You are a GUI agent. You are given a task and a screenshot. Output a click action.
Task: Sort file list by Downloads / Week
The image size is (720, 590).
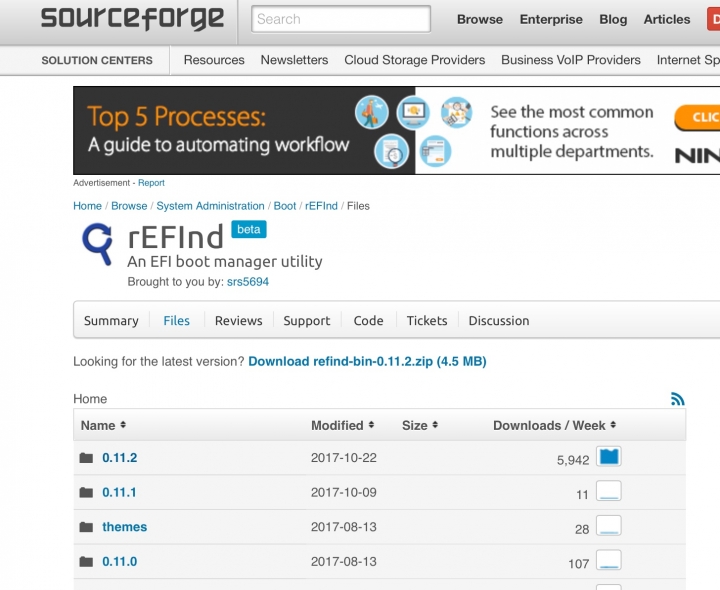554,425
